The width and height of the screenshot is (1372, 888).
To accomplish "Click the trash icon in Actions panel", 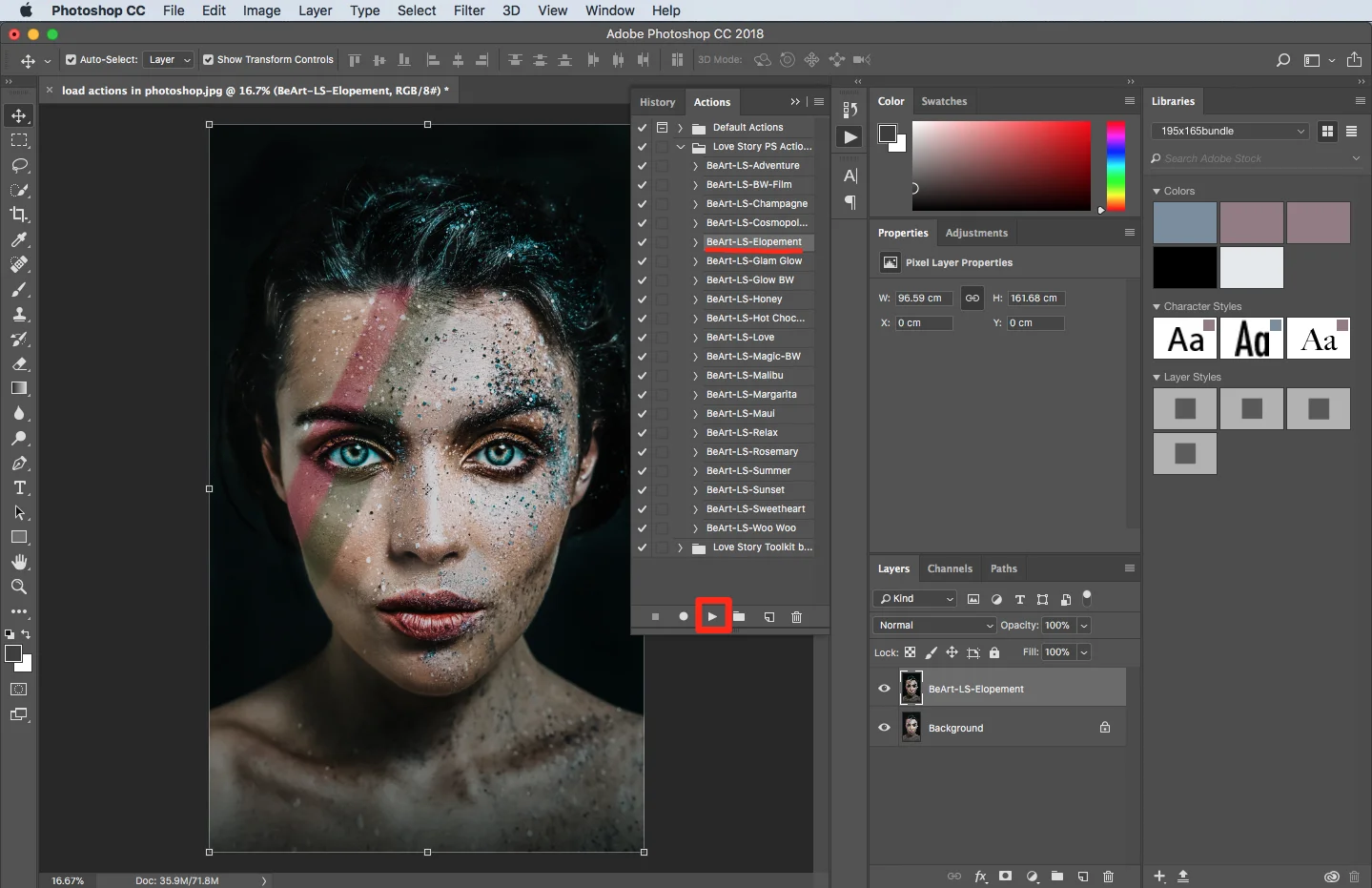I will pos(797,617).
